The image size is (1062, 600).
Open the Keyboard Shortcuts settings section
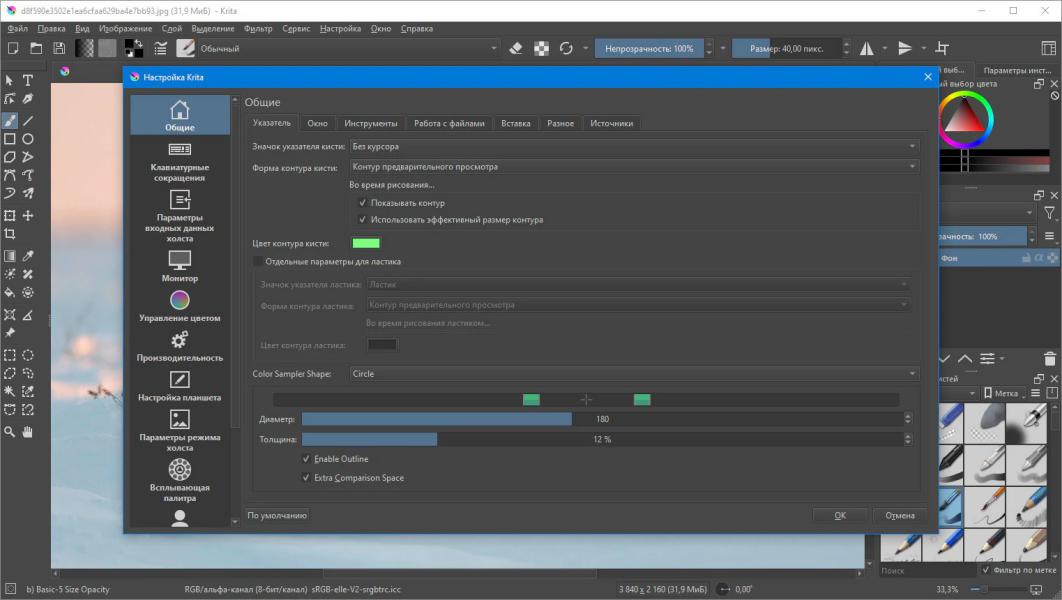pos(180,160)
